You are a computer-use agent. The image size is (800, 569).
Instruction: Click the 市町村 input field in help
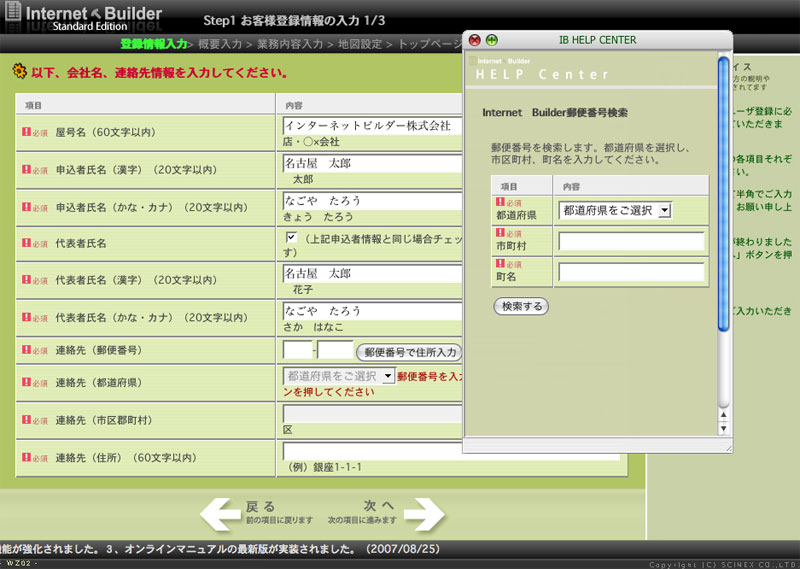tap(631, 241)
